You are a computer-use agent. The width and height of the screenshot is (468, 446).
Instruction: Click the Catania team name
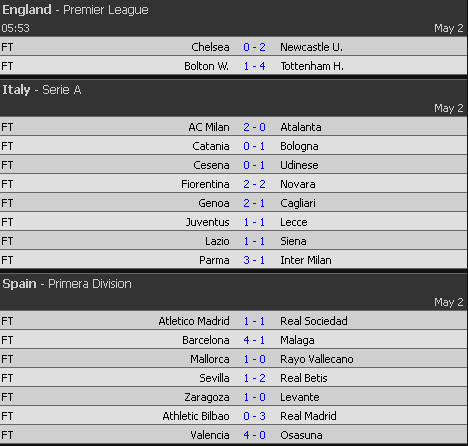(211, 146)
